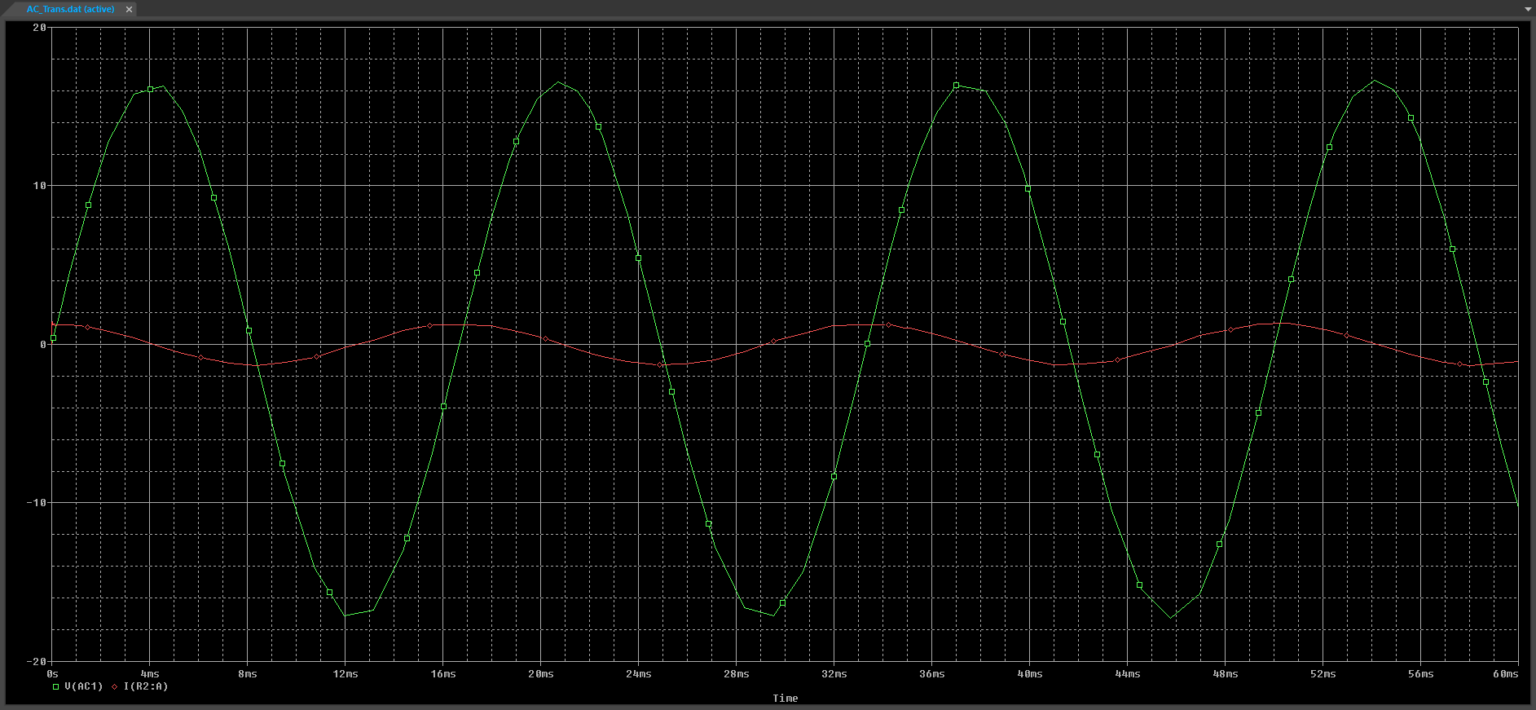Close the AC_Trans.dat tab

tap(128, 9)
